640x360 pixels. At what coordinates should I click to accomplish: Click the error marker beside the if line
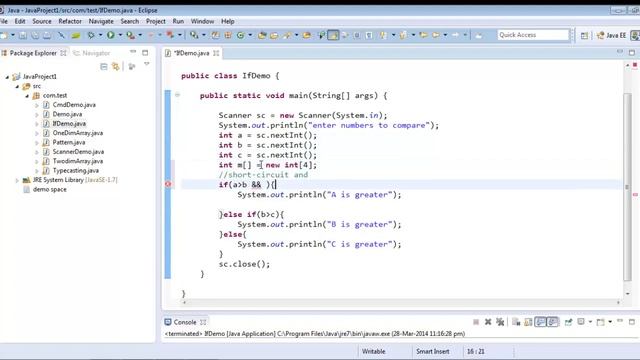pos(168,184)
